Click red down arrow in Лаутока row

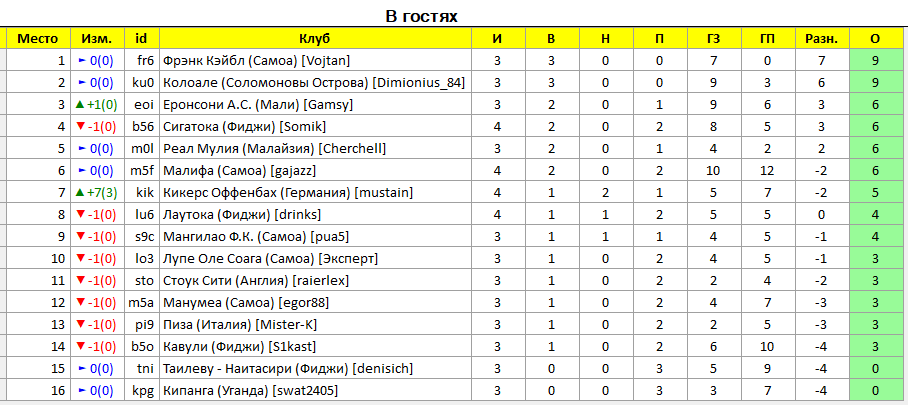(x=80, y=215)
